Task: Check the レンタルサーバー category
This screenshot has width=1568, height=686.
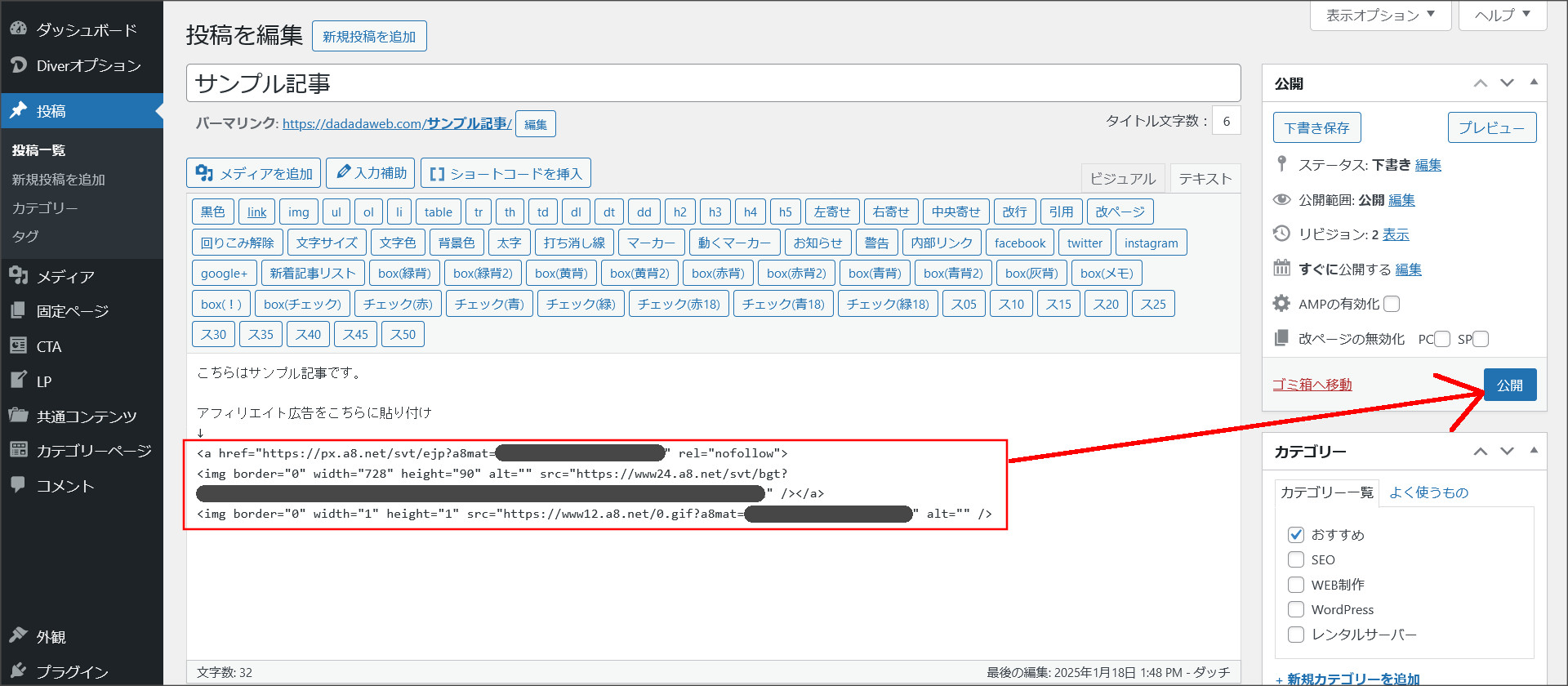Action: 1296,635
